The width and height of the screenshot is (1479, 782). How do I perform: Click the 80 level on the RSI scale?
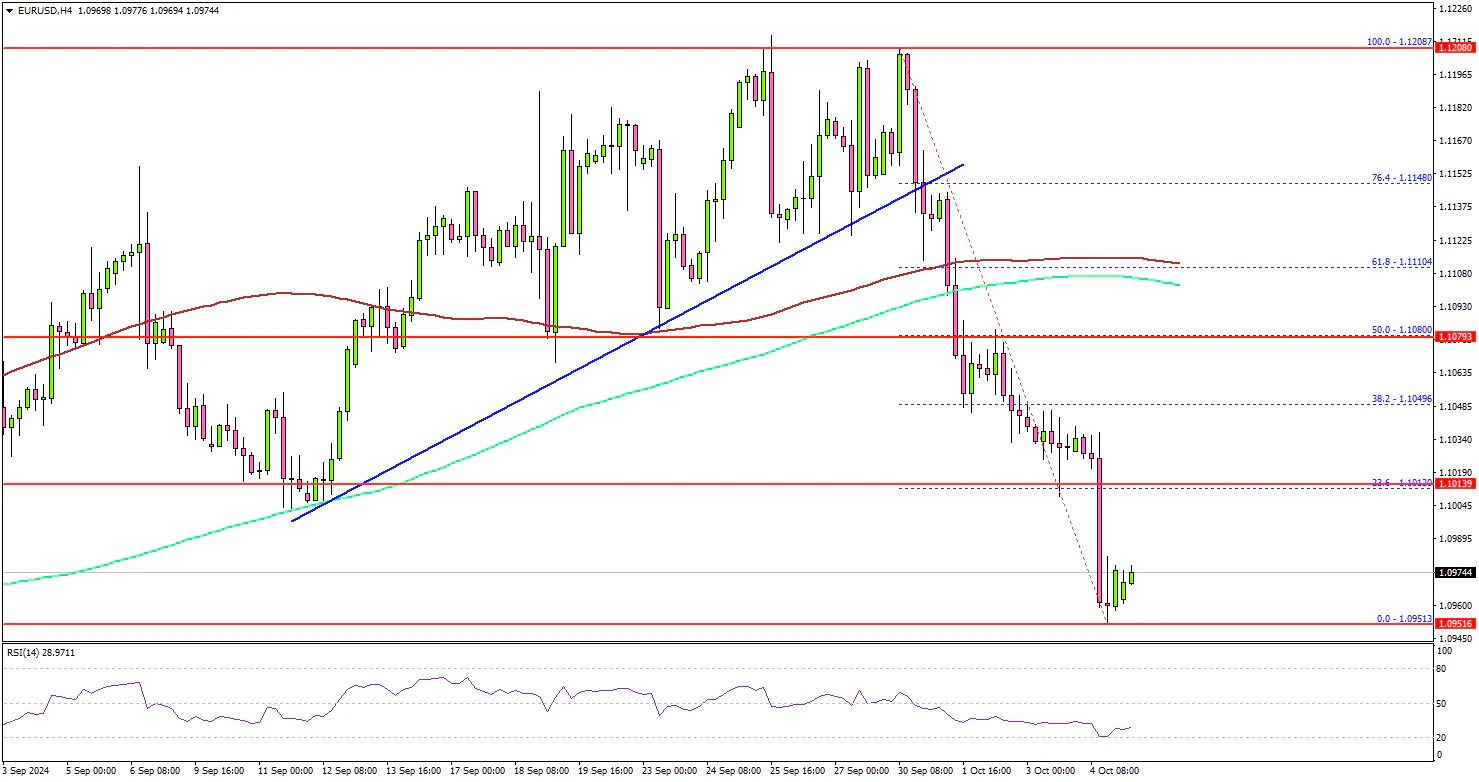(x=1441, y=669)
